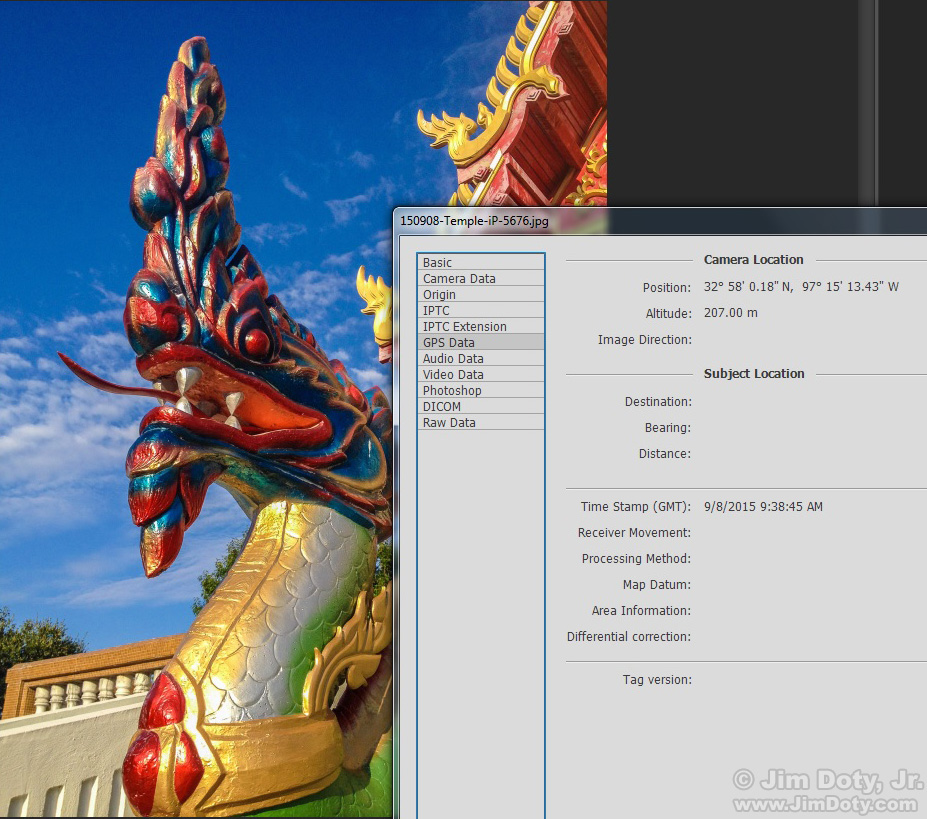Click the Distance label
The height and width of the screenshot is (819, 927).
point(665,454)
